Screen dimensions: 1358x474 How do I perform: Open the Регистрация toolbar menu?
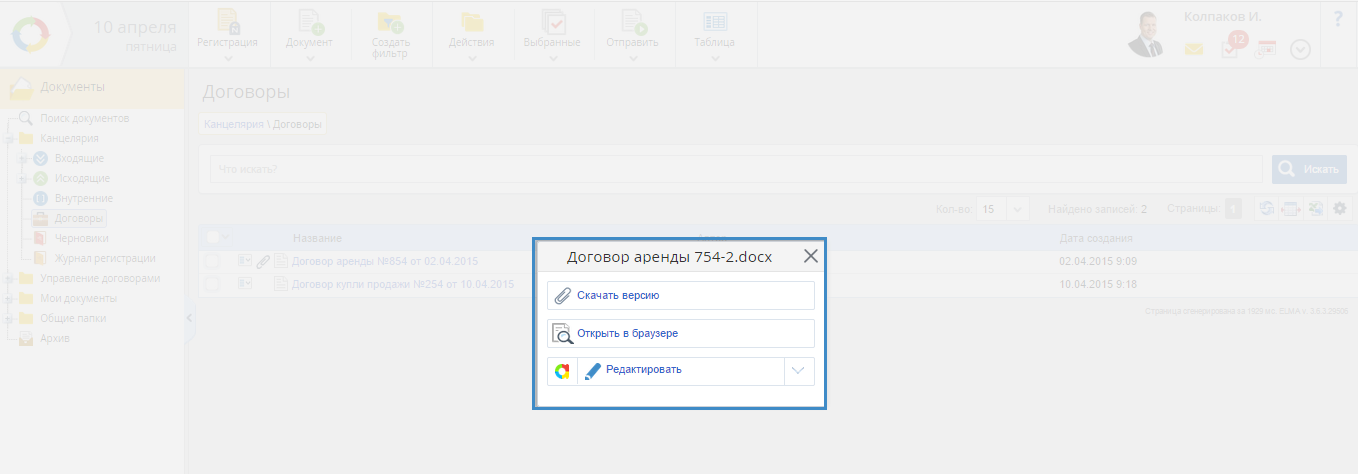click(x=227, y=35)
